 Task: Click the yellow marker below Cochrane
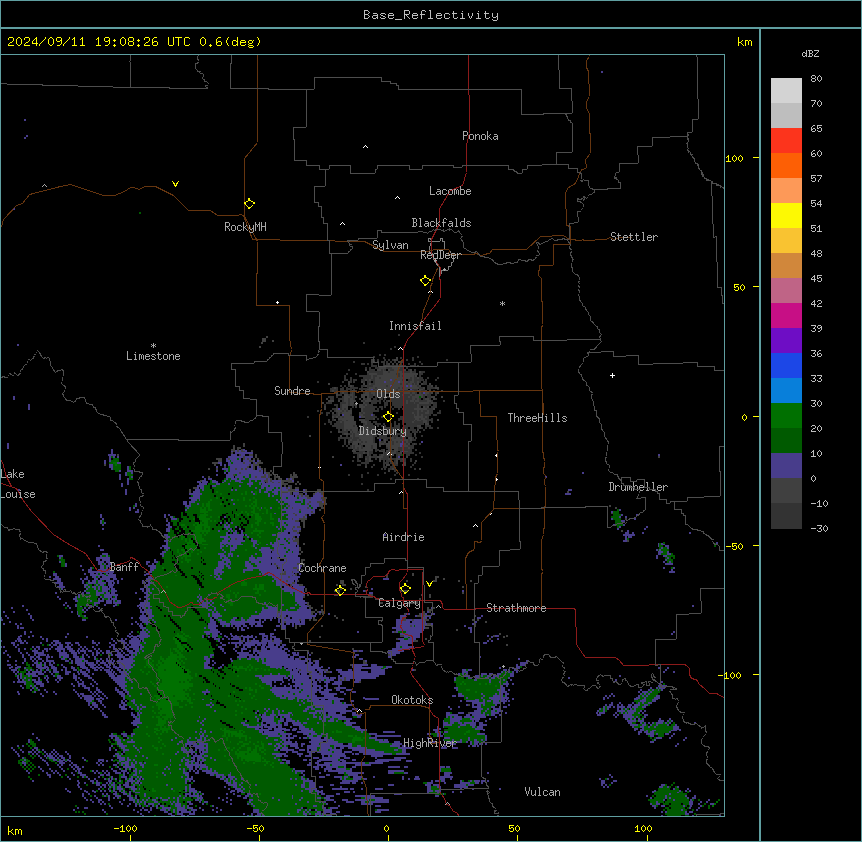click(340, 590)
